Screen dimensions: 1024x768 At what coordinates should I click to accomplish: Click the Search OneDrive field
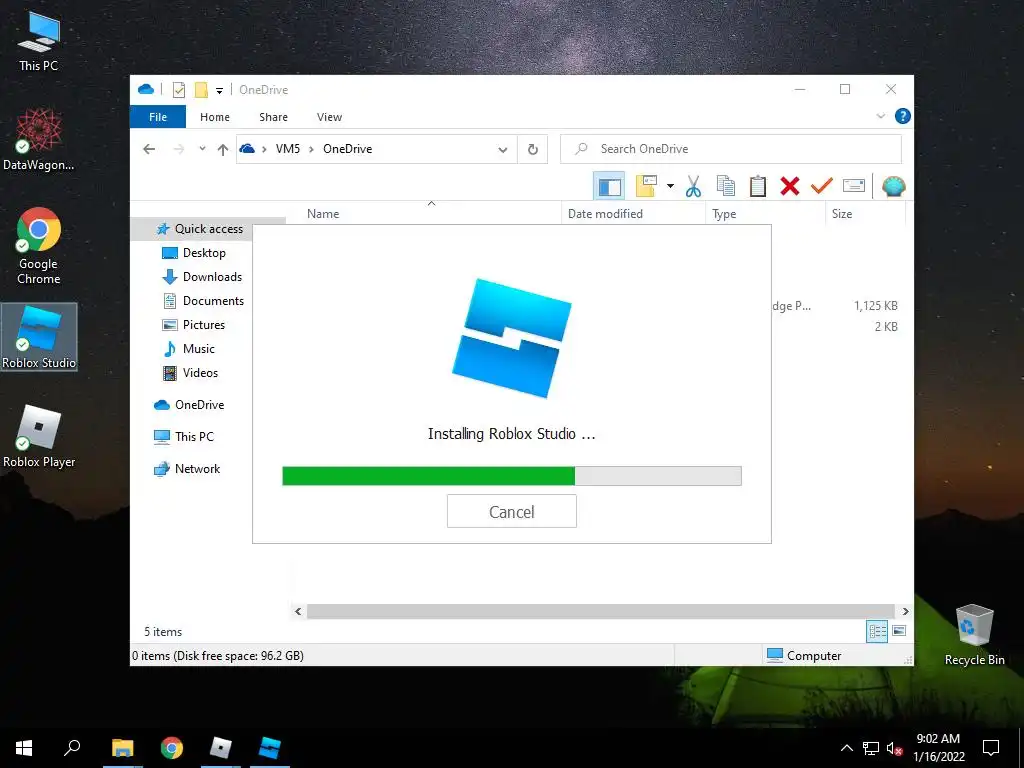click(731, 149)
